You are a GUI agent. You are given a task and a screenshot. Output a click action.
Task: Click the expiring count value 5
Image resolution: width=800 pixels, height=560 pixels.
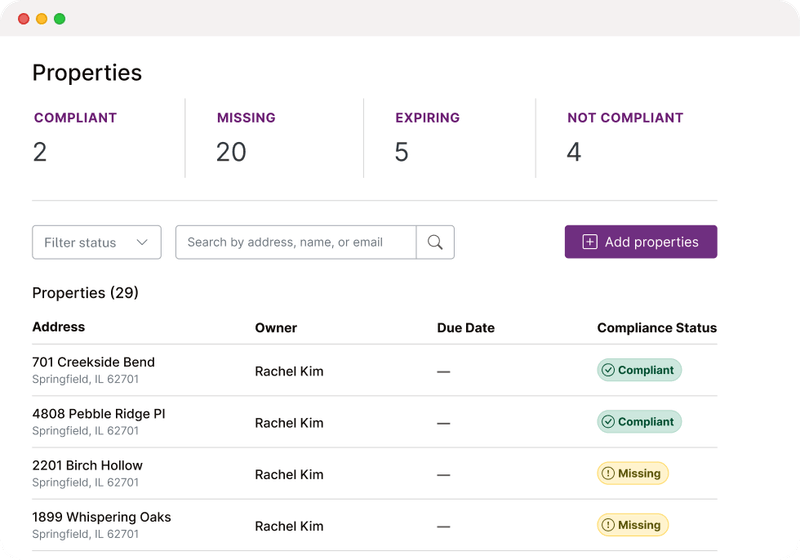point(402,152)
